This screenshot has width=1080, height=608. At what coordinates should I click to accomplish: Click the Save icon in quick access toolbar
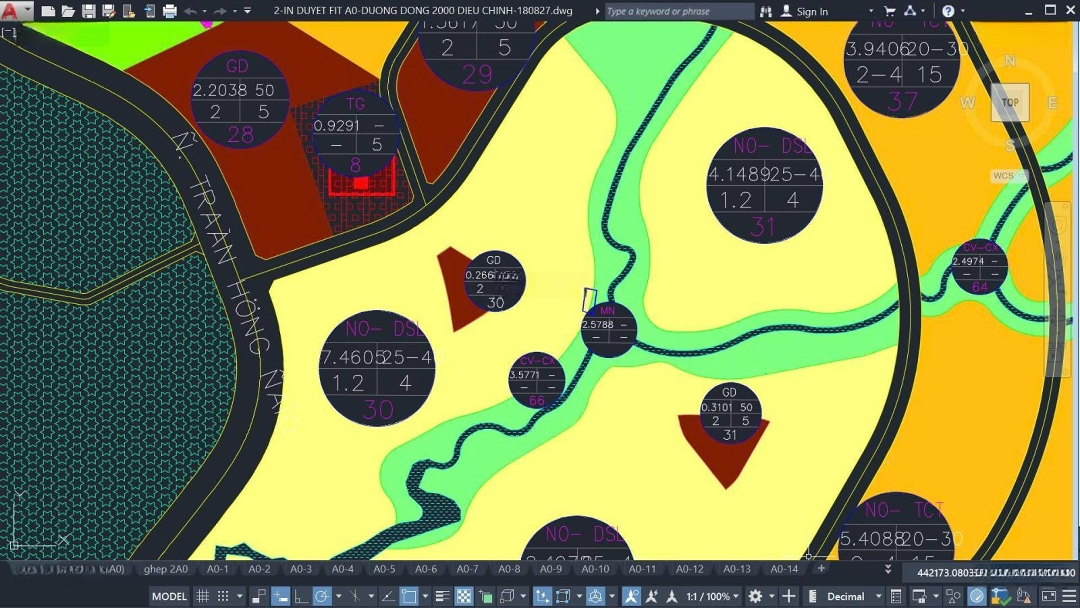pyautogui.click(x=88, y=11)
